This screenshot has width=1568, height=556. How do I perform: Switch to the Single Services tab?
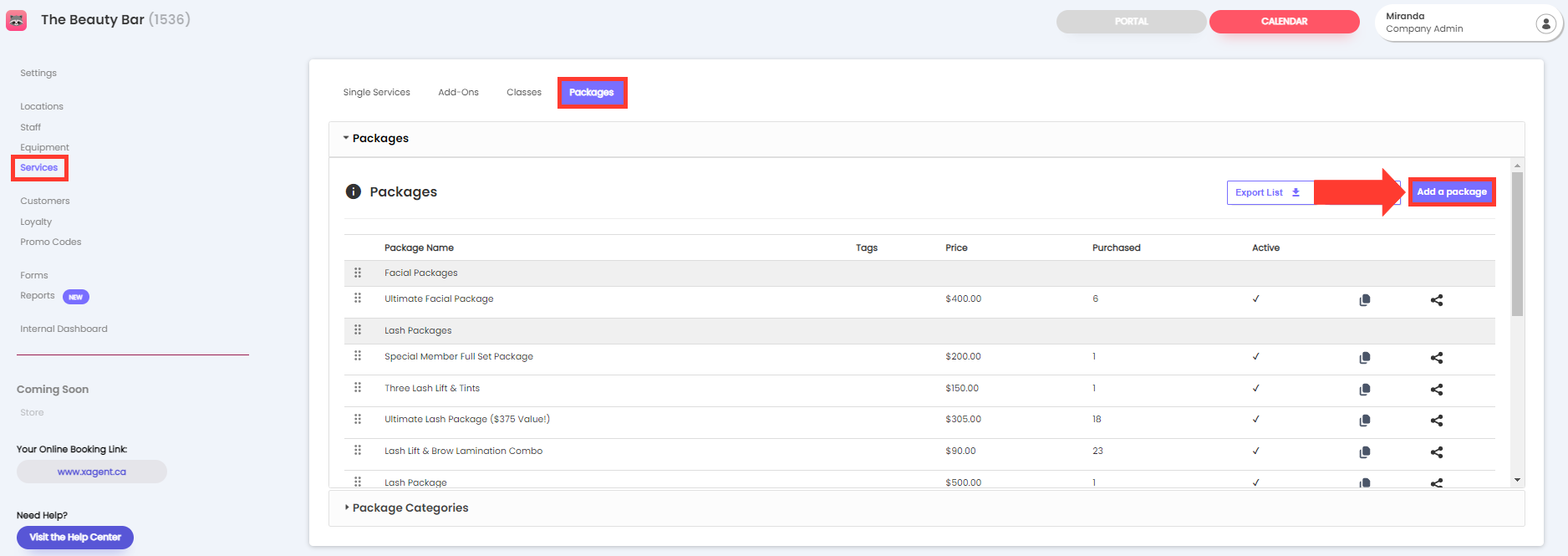pos(376,93)
